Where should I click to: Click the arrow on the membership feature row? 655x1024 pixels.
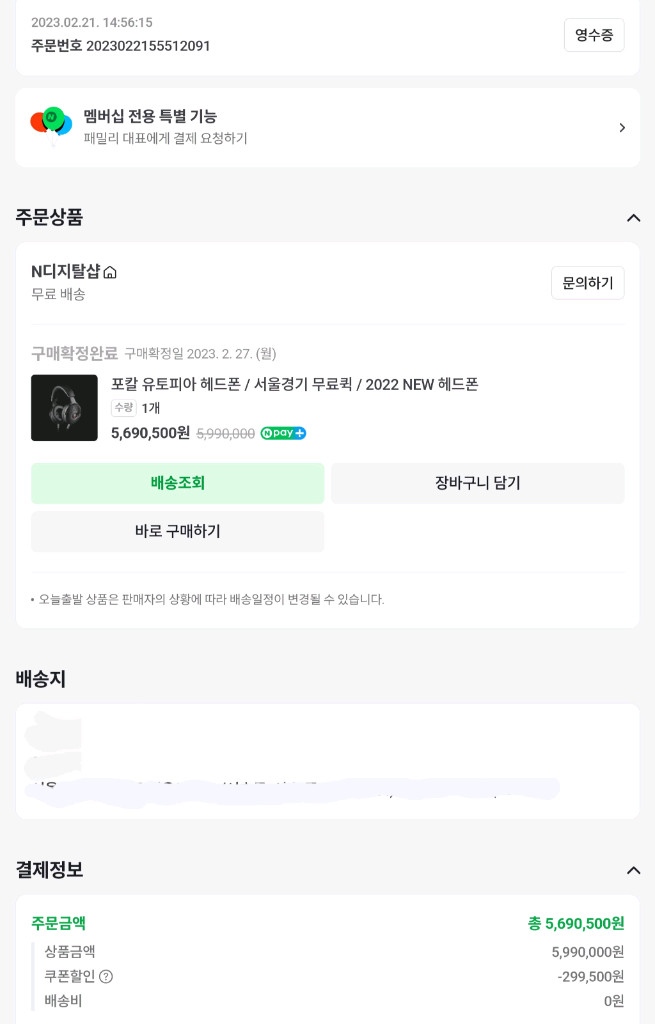tap(622, 127)
